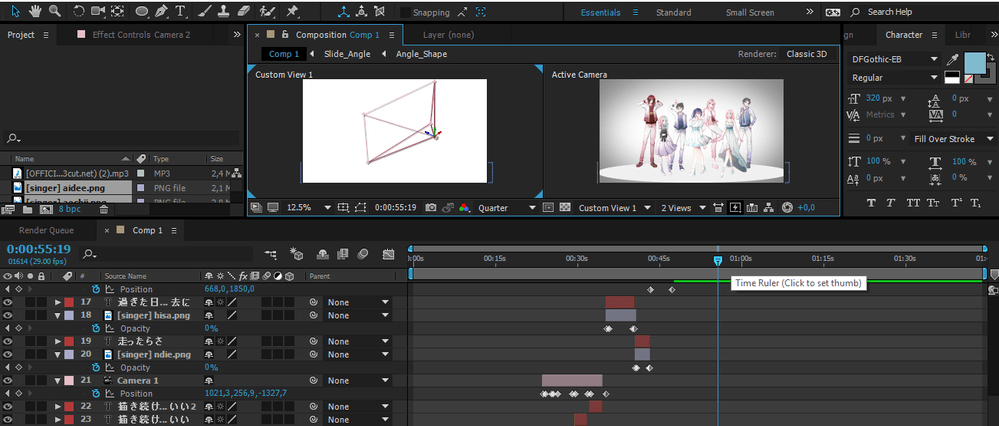Screen dimensions: 999x426
Task: Select the Selection arrow tool
Action: tap(16, 11)
